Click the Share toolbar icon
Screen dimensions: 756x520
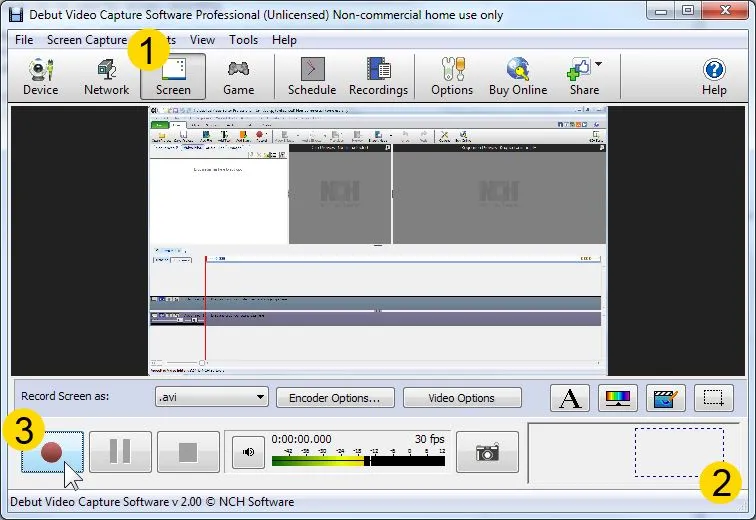[x=580, y=77]
